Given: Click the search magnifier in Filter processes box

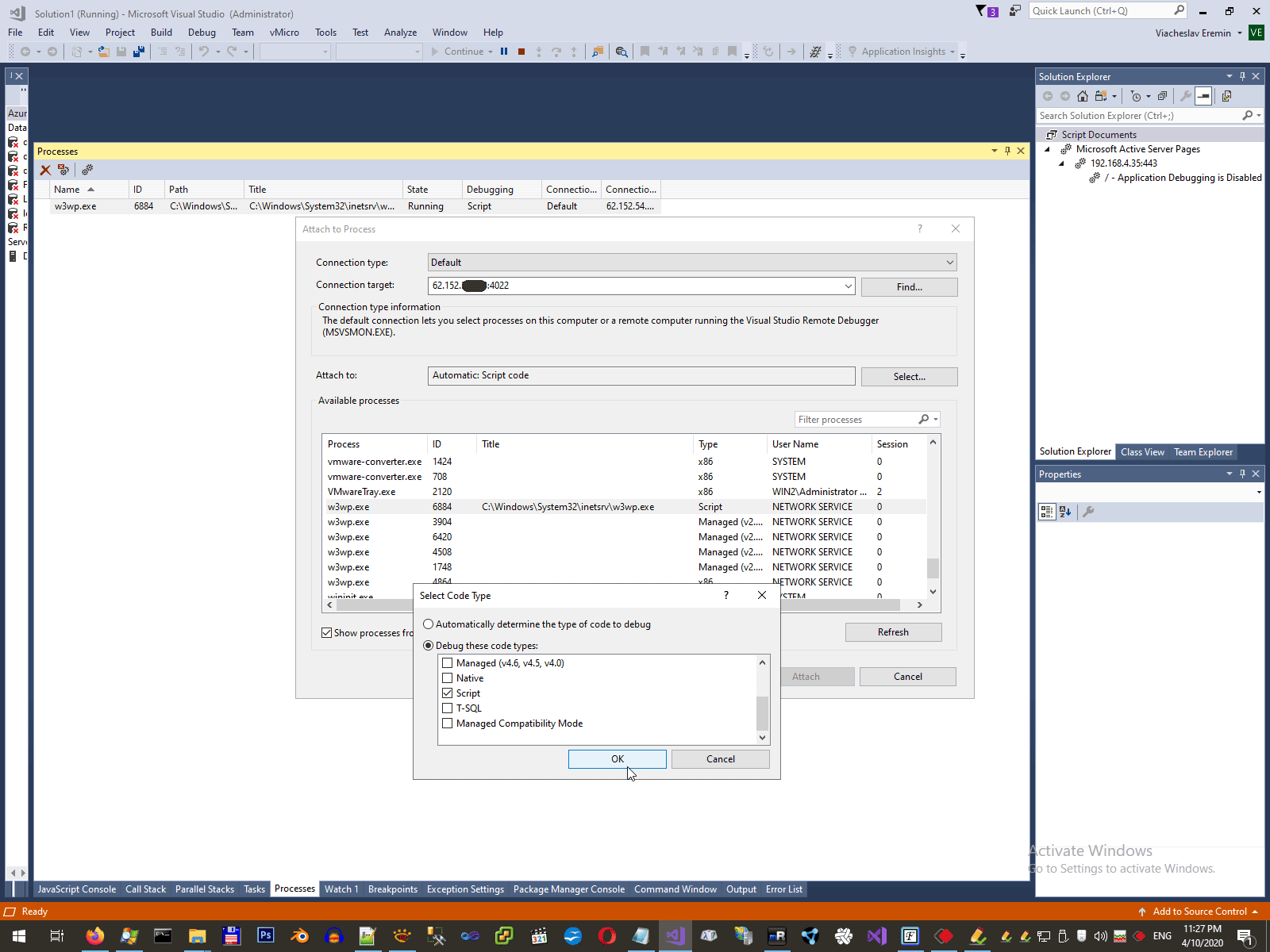Looking at the screenshot, I should pos(924,419).
